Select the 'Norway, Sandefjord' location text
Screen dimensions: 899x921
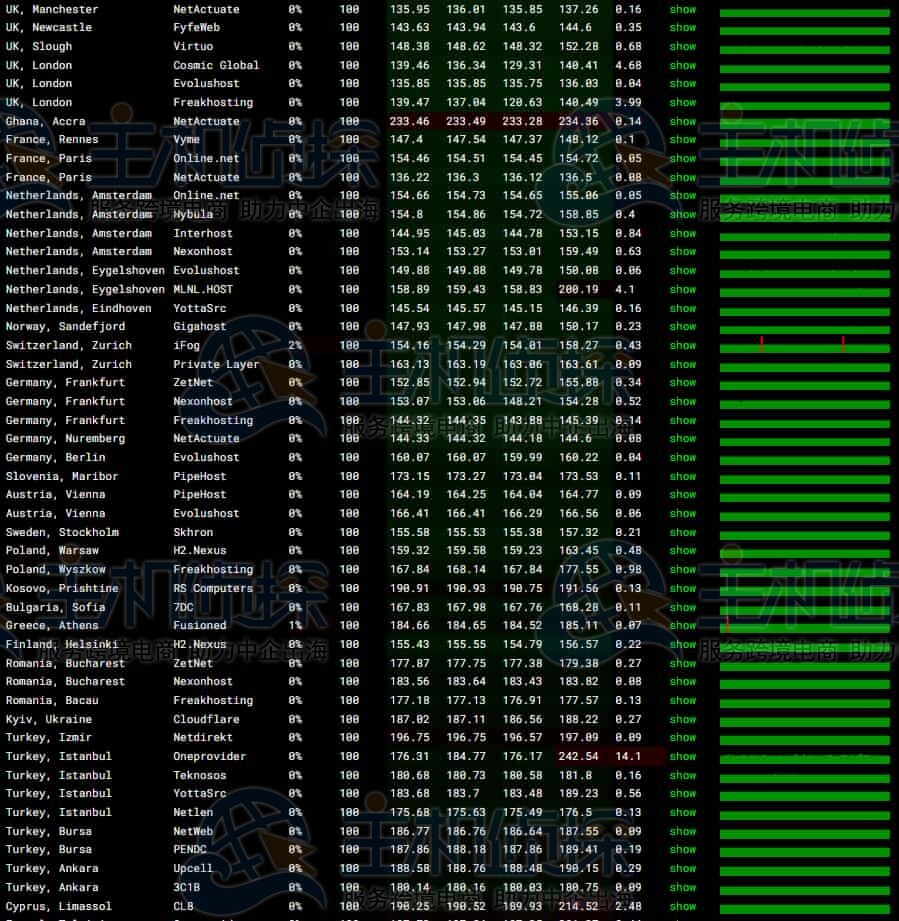[x=66, y=327]
